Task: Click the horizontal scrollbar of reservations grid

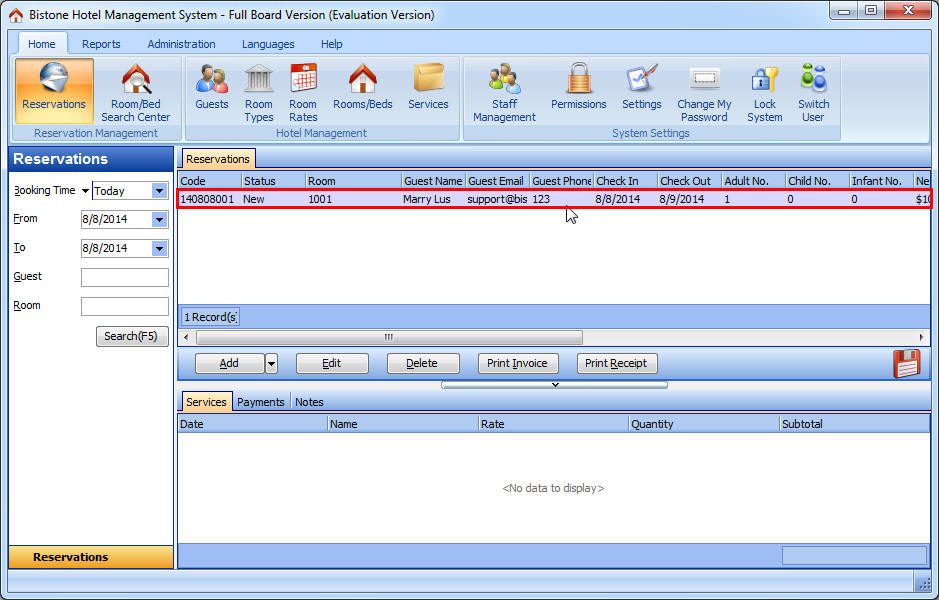Action: pyautogui.click(x=389, y=338)
